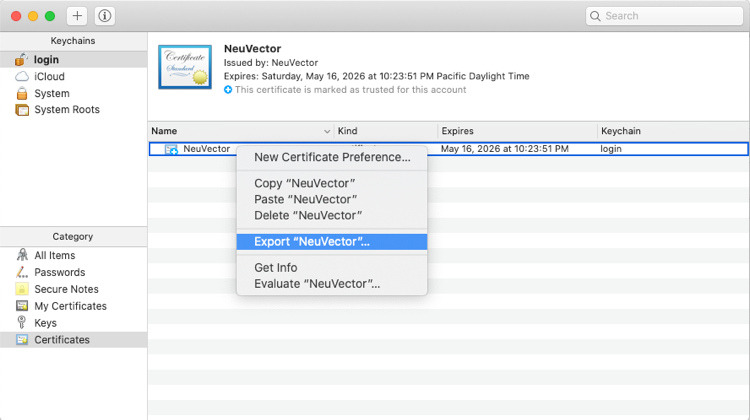Screen dimensions: 750x420
Task: Choose New Certificate Preference menu item
Action: click(332, 157)
